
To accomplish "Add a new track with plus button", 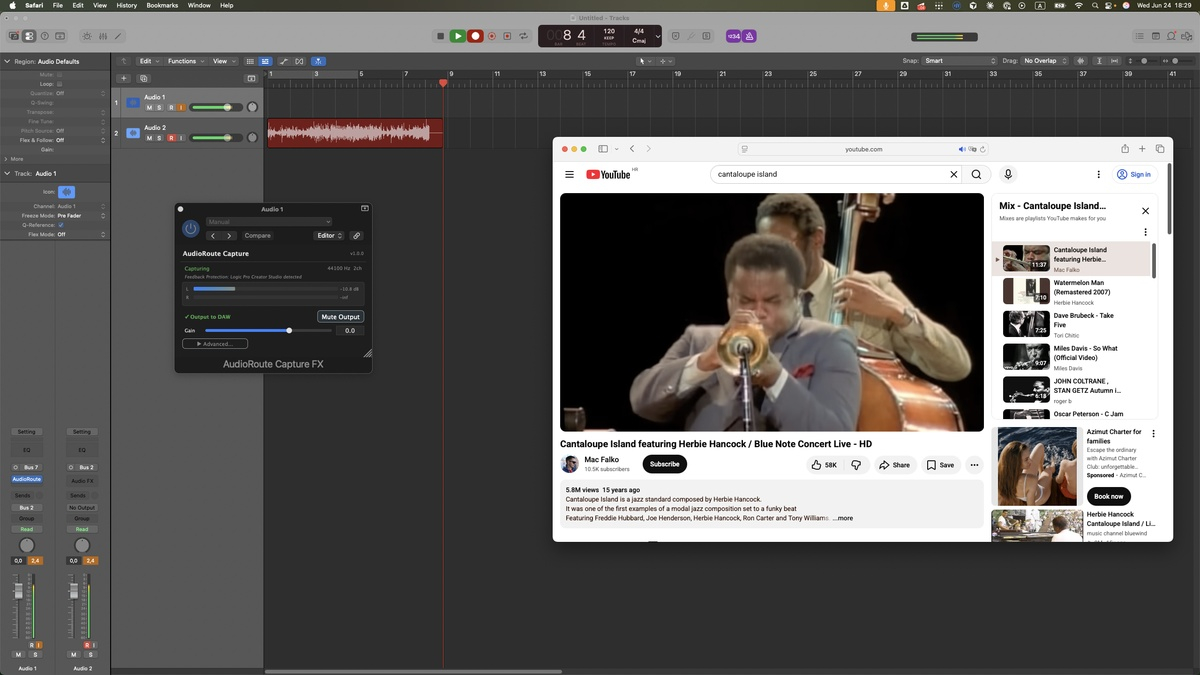I will tap(124, 78).
